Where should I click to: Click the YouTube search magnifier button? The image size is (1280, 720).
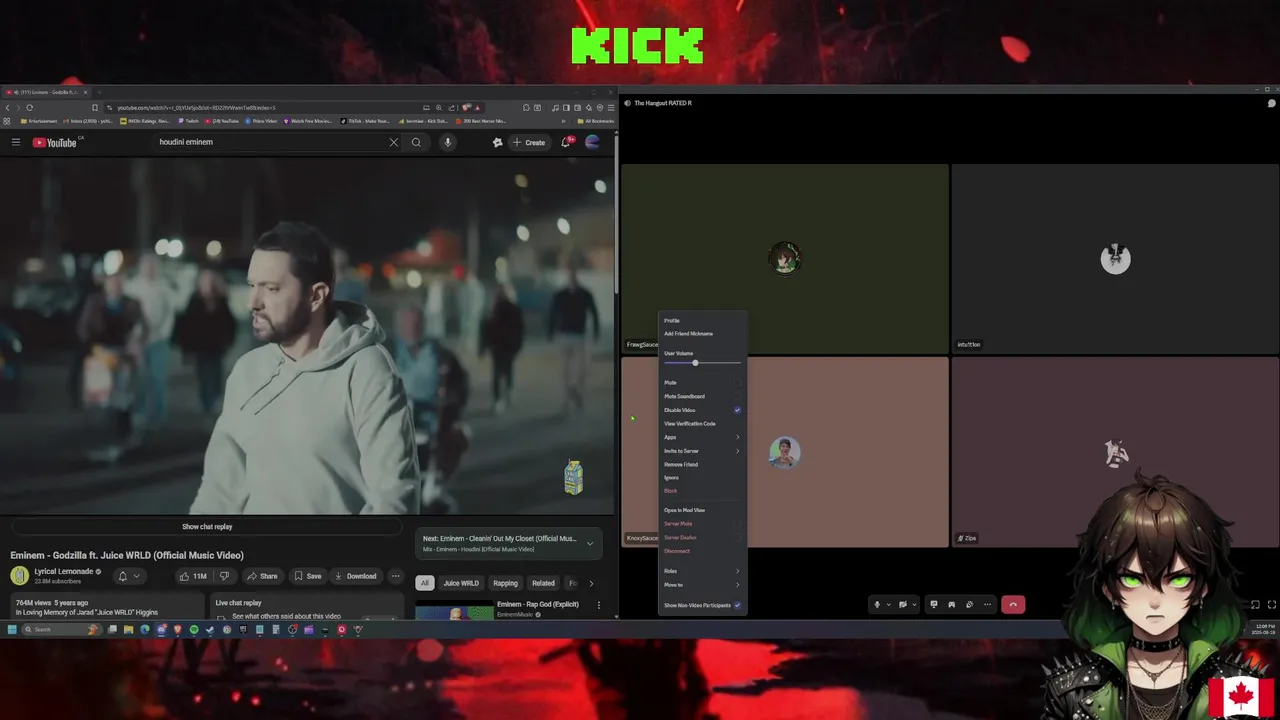pos(416,142)
